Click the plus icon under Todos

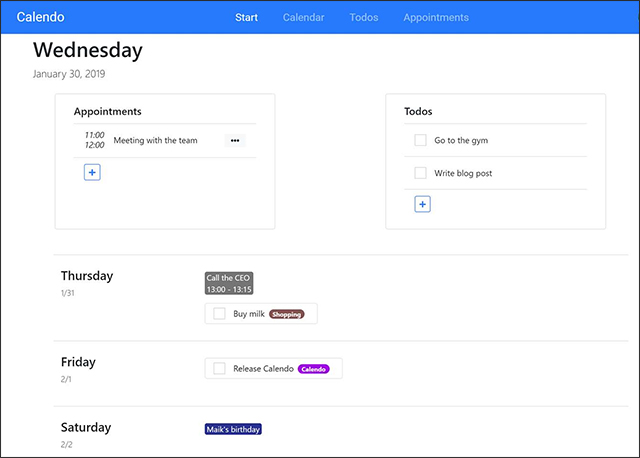422,204
